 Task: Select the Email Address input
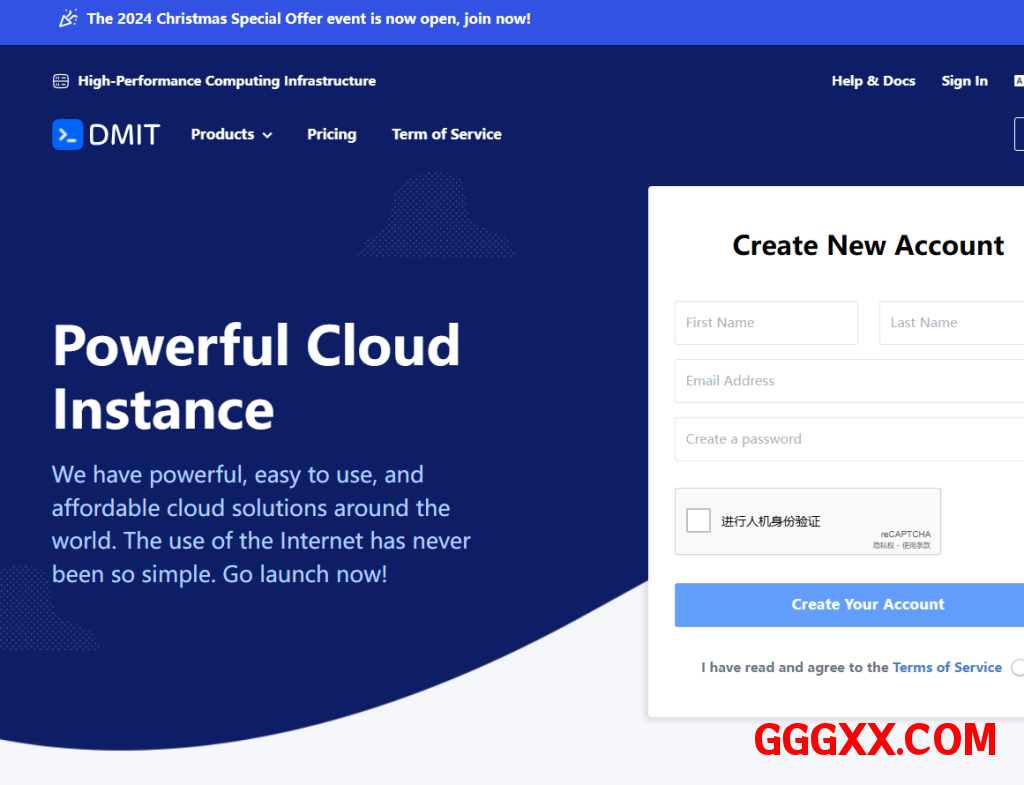850,381
